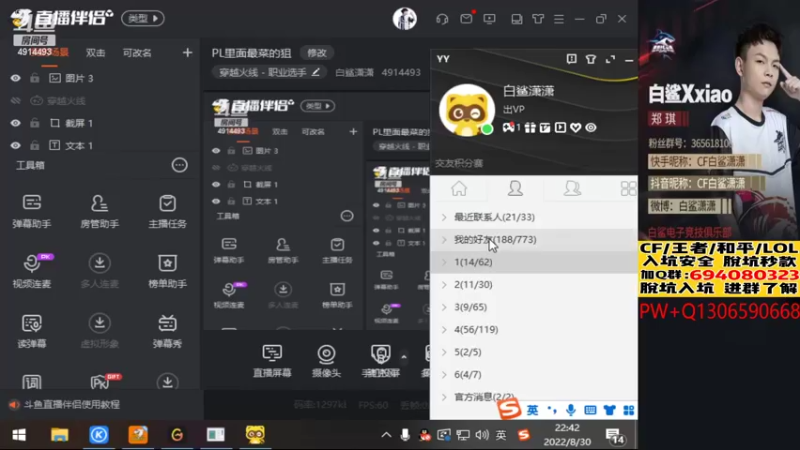Open 读弹幕 tool in toolbox

click(32, 331)
